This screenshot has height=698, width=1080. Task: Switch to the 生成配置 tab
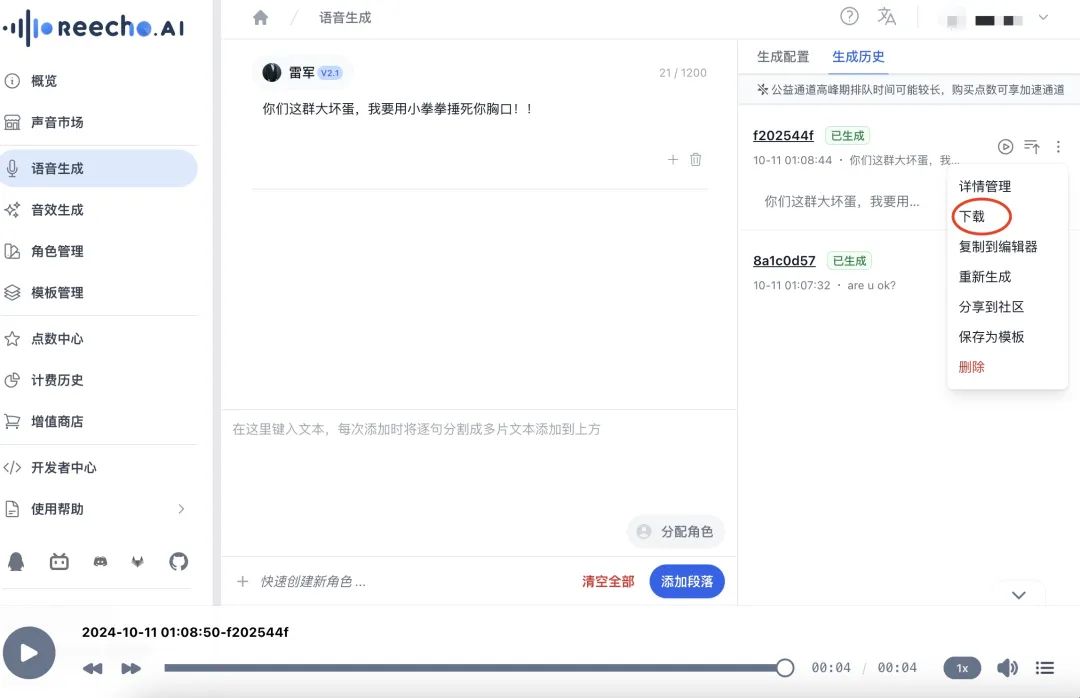tap(783, 57)
